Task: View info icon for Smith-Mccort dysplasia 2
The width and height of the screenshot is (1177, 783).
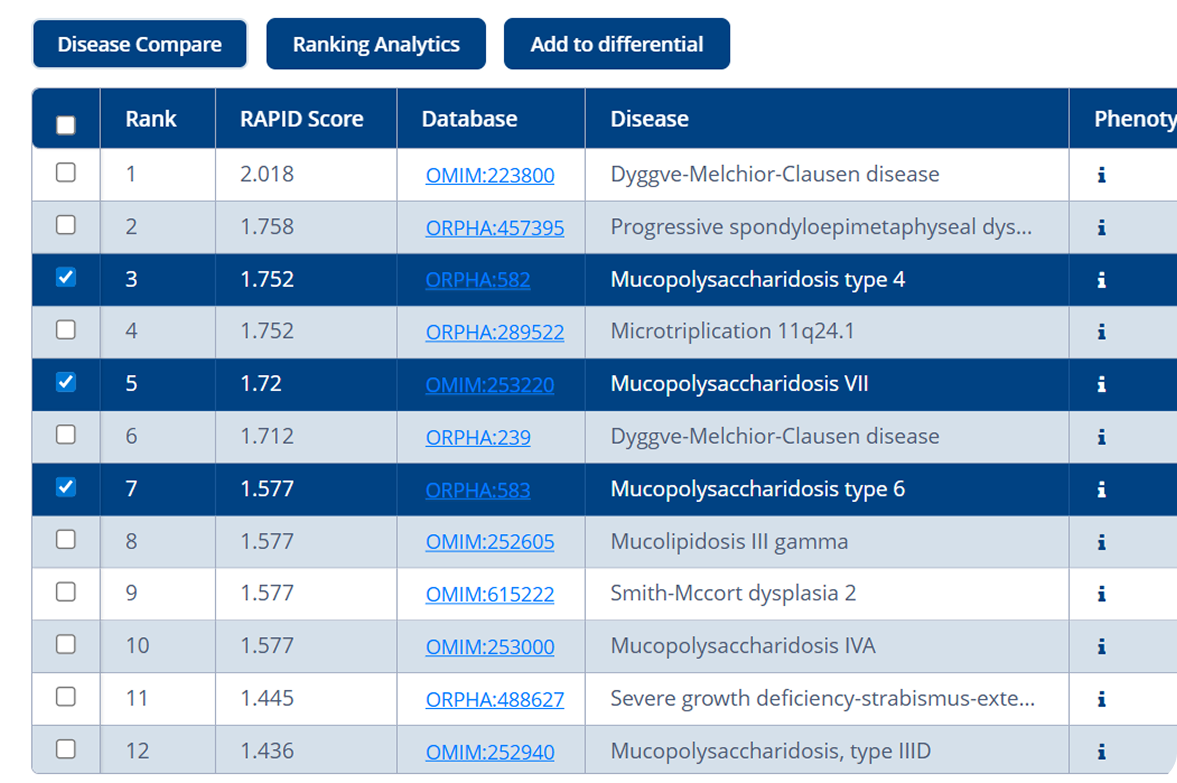Action: (x=1101, y=594)
